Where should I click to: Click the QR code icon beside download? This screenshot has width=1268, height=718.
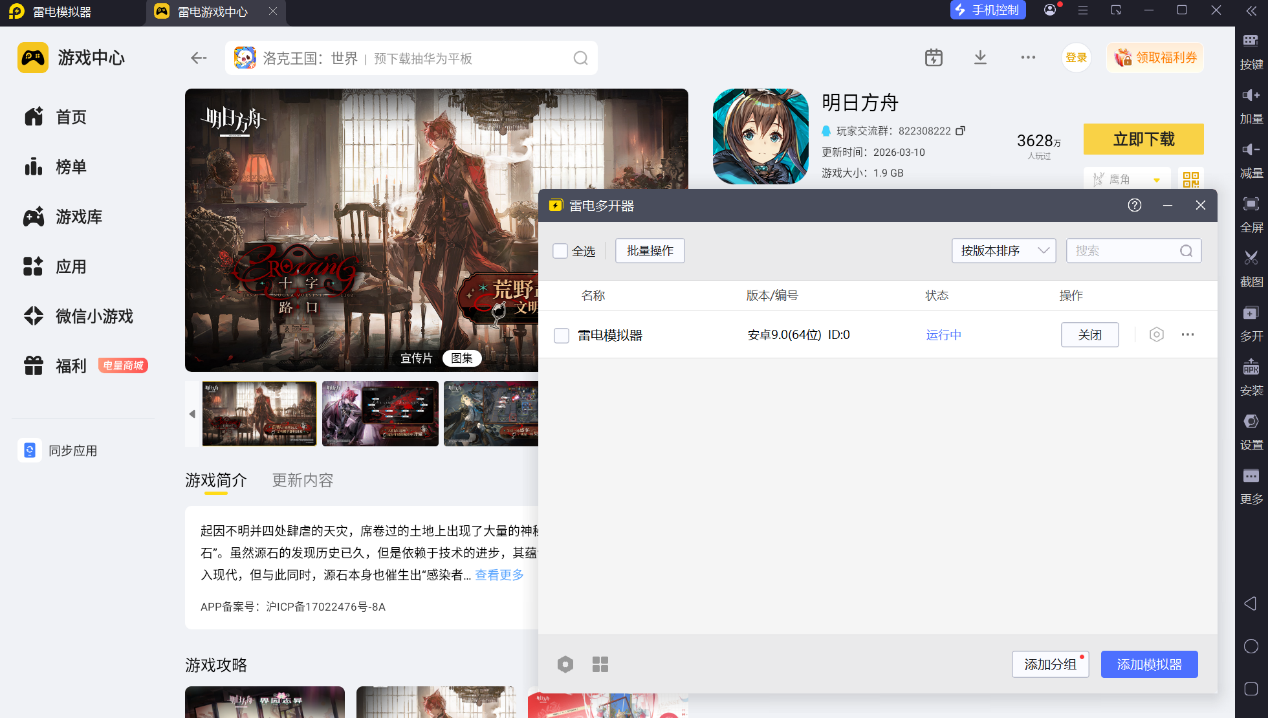coord(1190,179)
